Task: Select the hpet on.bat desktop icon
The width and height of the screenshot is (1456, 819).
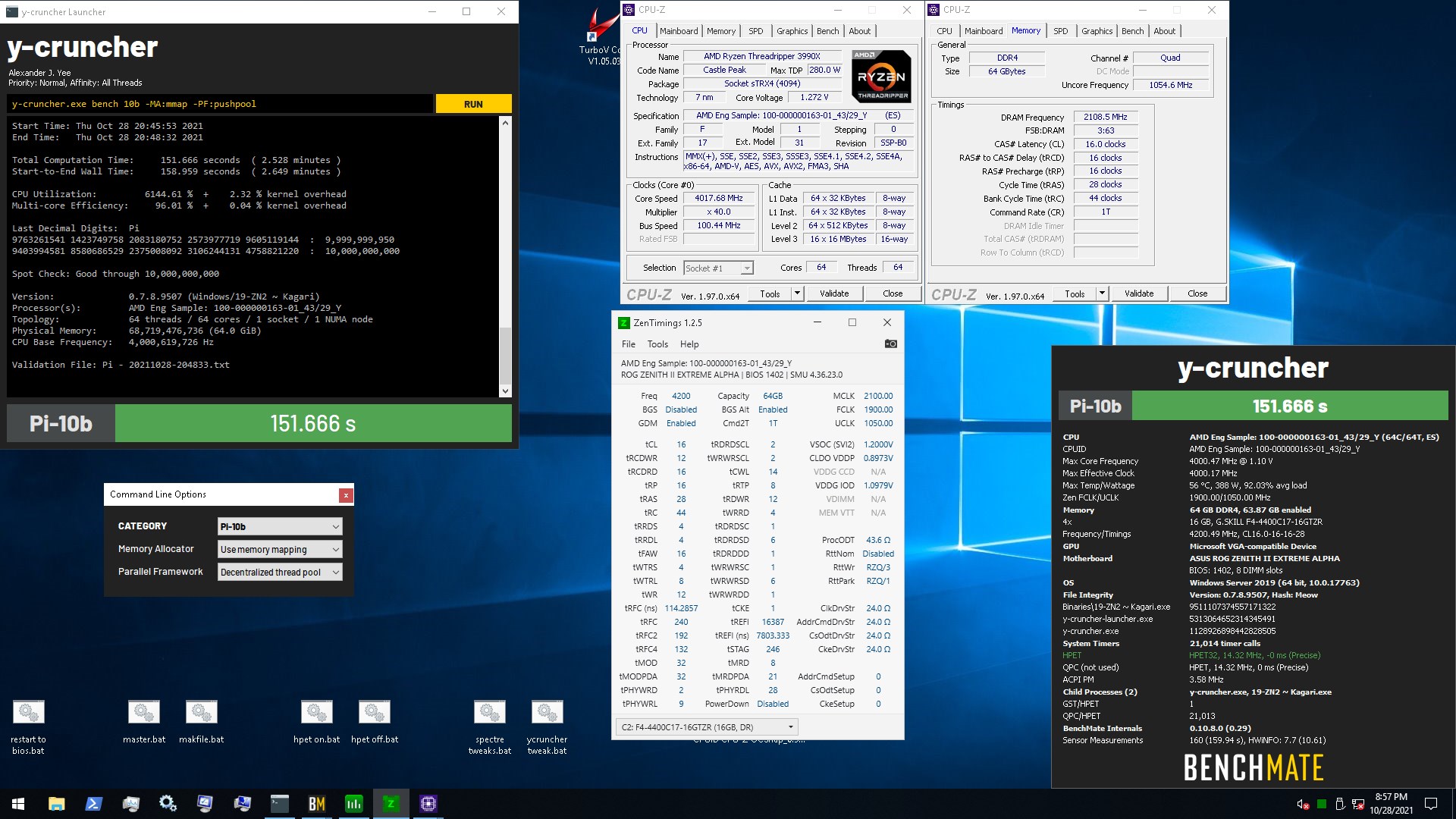Action: tap(317, 722)
